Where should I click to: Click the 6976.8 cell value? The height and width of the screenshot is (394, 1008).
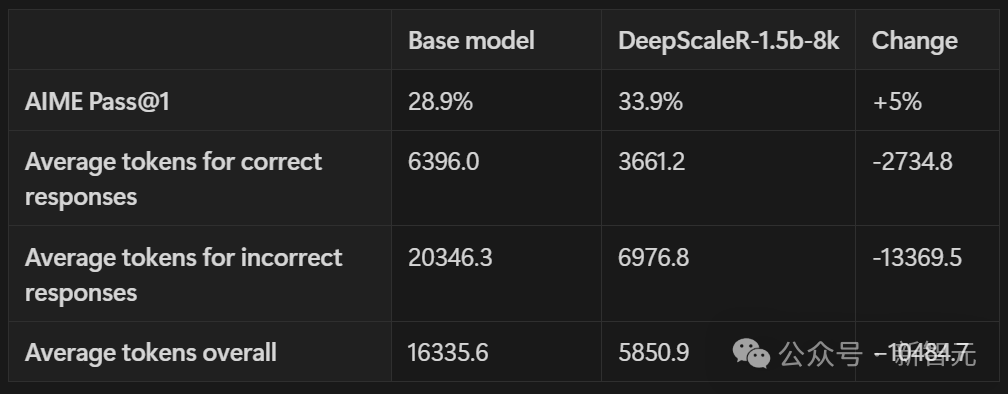click(x=653, y=258)
